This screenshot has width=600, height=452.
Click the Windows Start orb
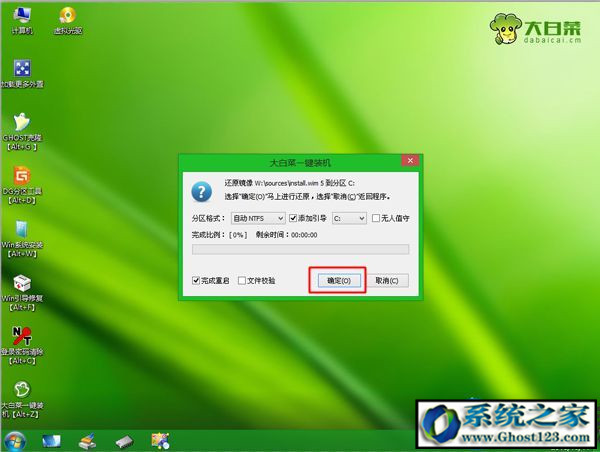coord(16,440)
